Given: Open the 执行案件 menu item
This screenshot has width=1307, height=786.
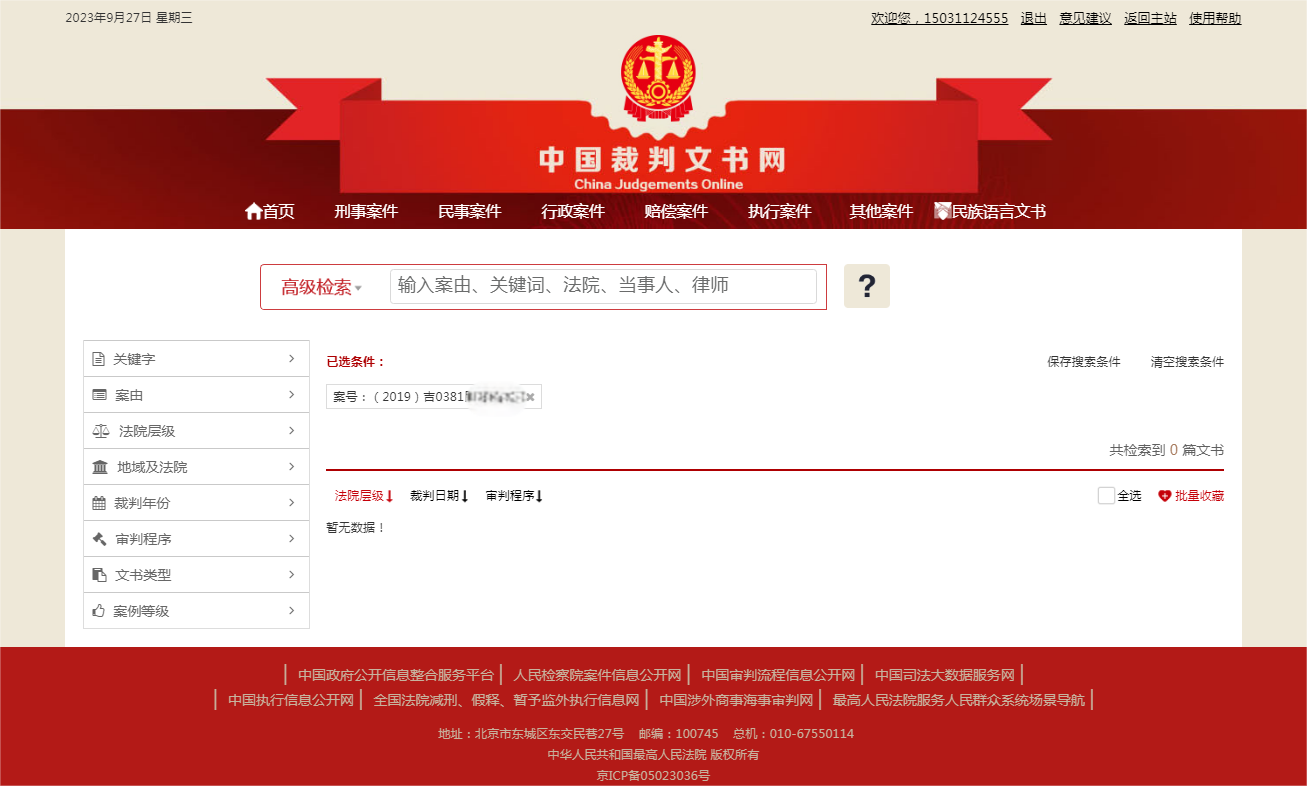Looking at the screenshot, I should click(x=780, y=211).
